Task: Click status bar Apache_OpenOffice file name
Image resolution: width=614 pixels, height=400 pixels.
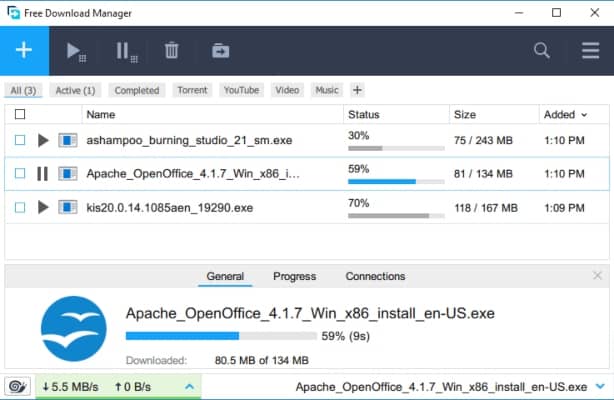Action: [441, 387]
